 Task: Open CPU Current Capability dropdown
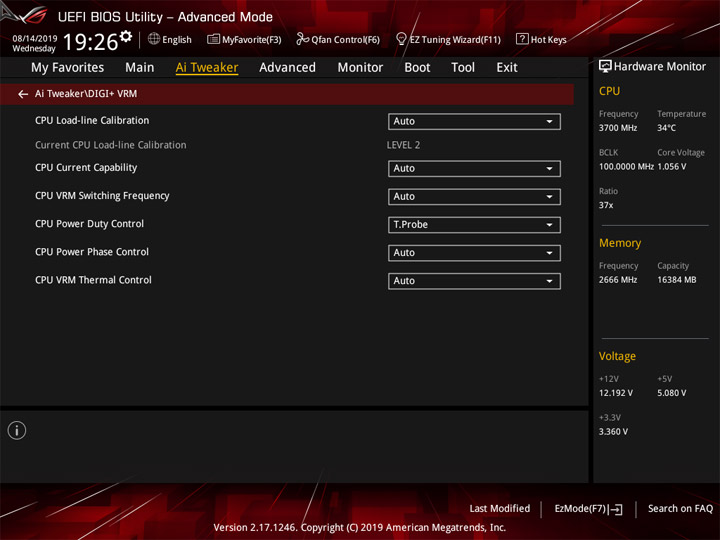(474, 169)
